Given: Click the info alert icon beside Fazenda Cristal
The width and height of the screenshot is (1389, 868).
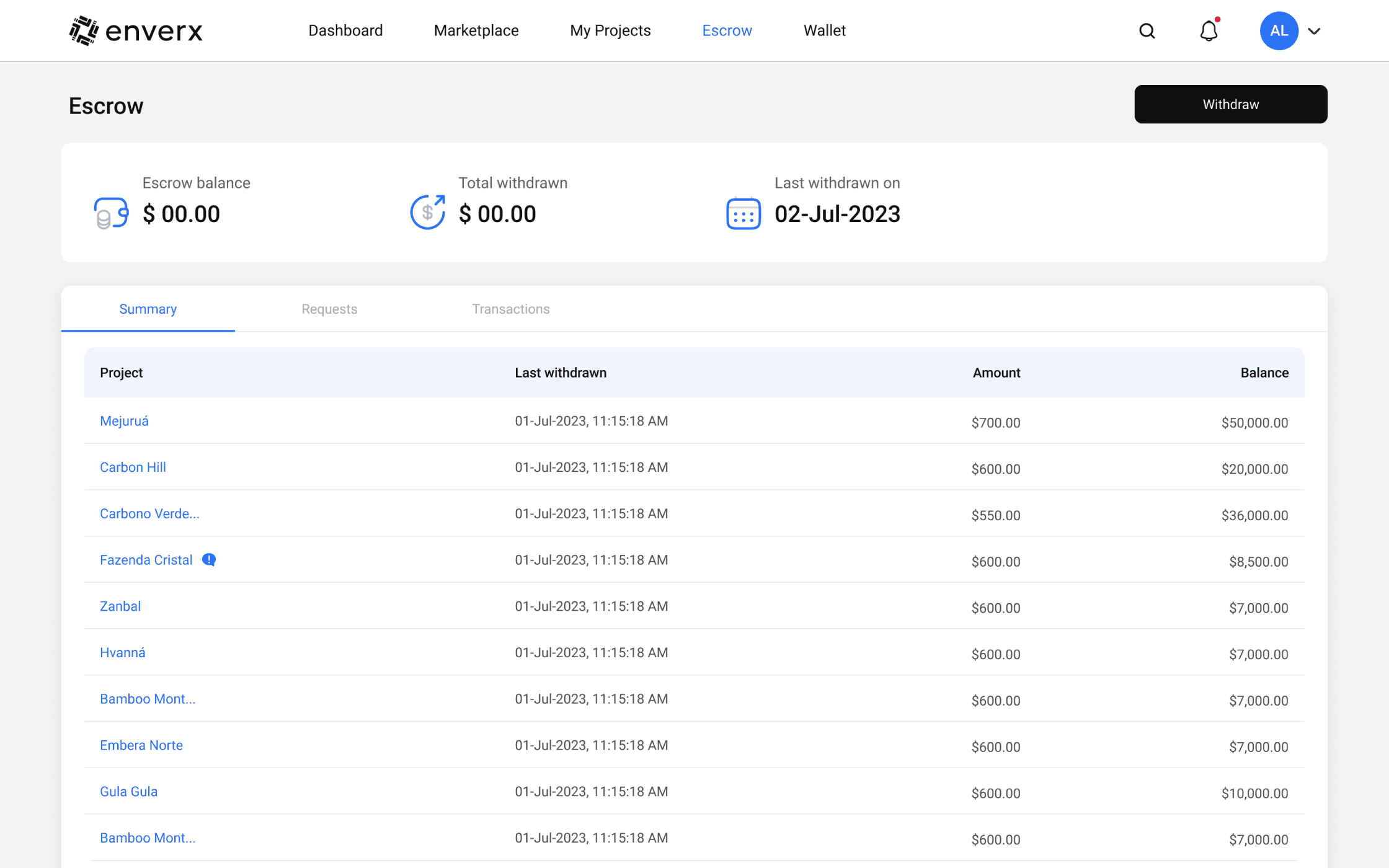Looking at the screenshot, I should click(209, 560).
